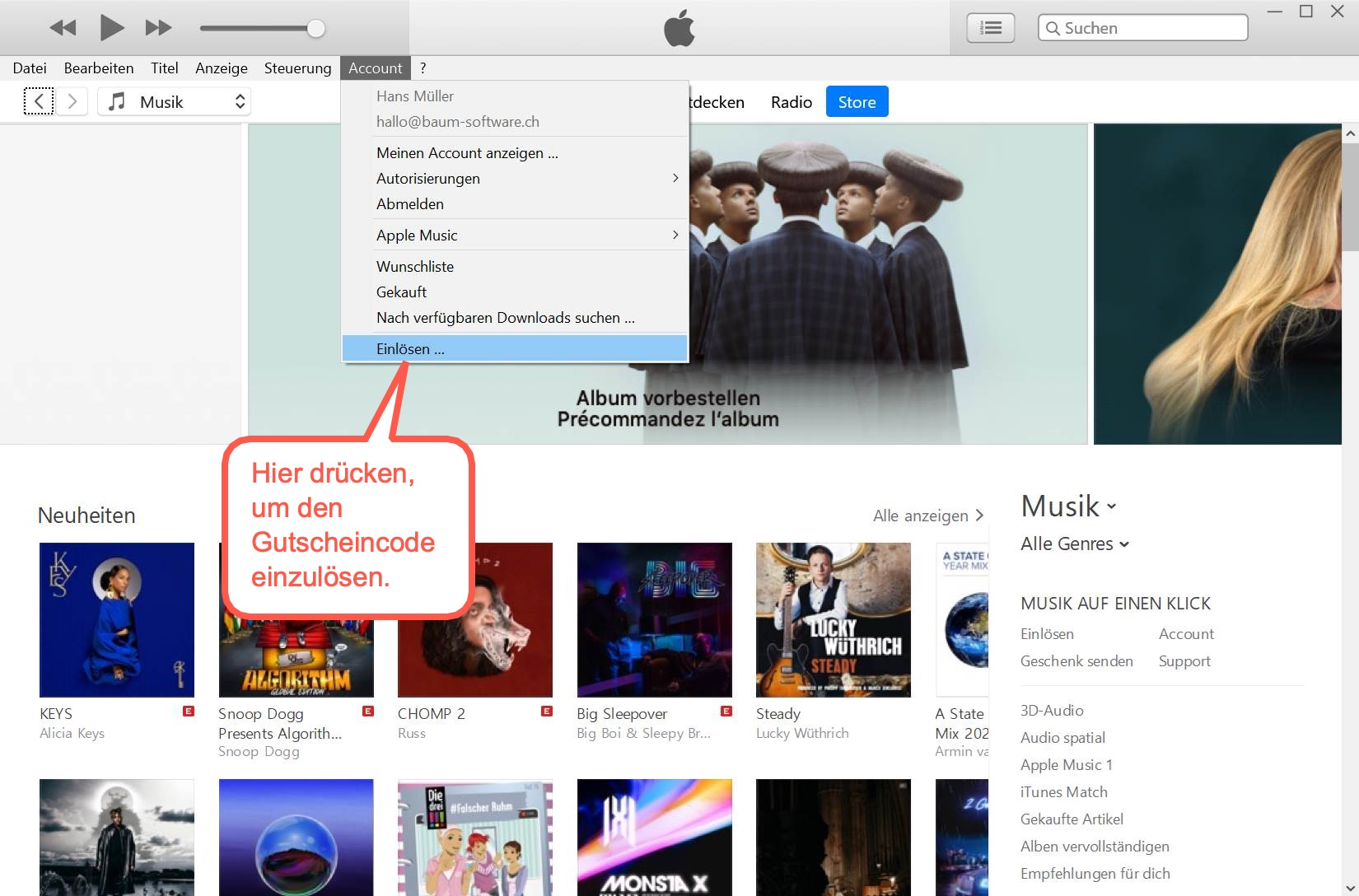This screenshot has width=1359, height=896.
Task: Focus the Suchen search field
Action: point(1143,28)
